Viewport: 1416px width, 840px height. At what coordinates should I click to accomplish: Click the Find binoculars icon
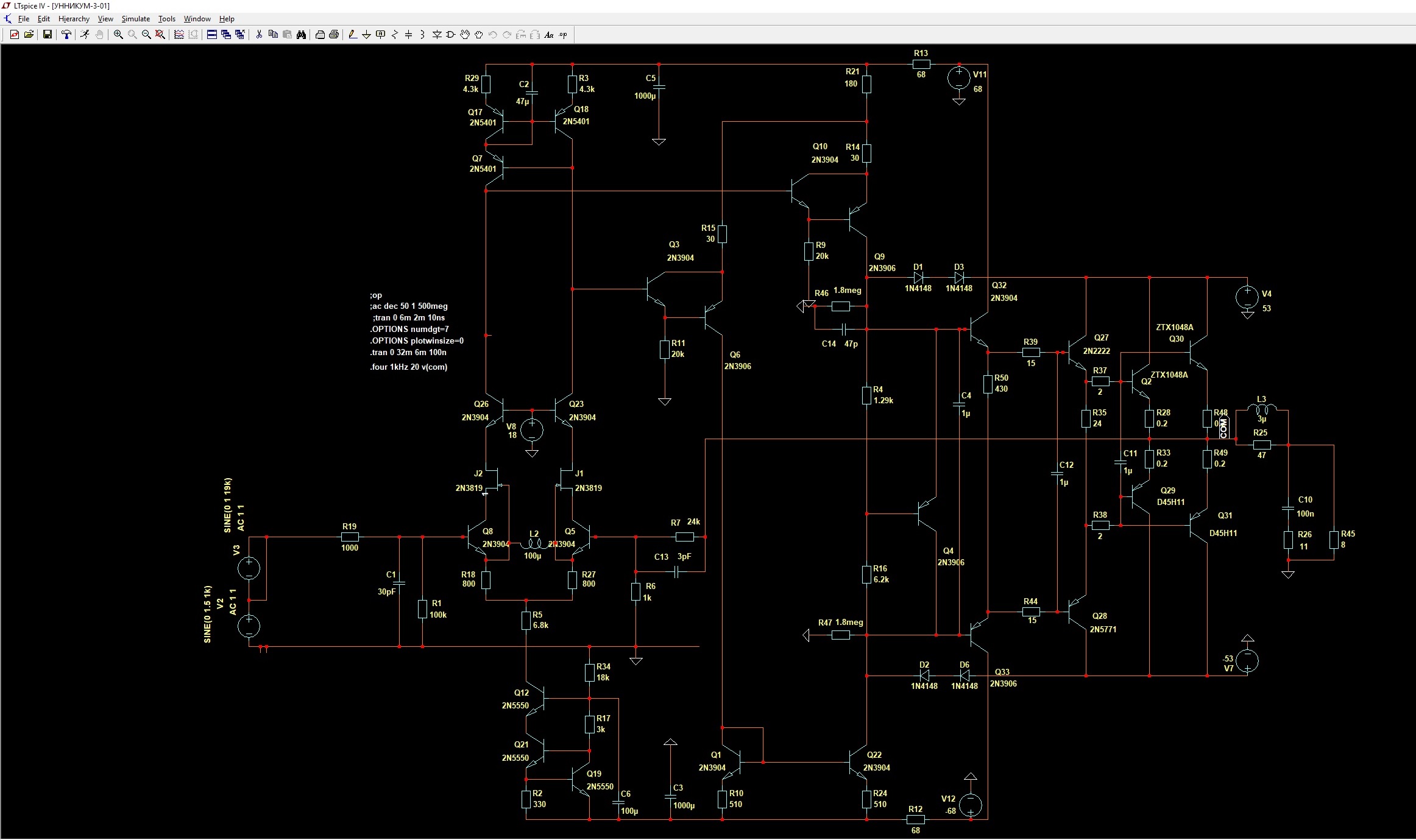(x=301, y=35)
